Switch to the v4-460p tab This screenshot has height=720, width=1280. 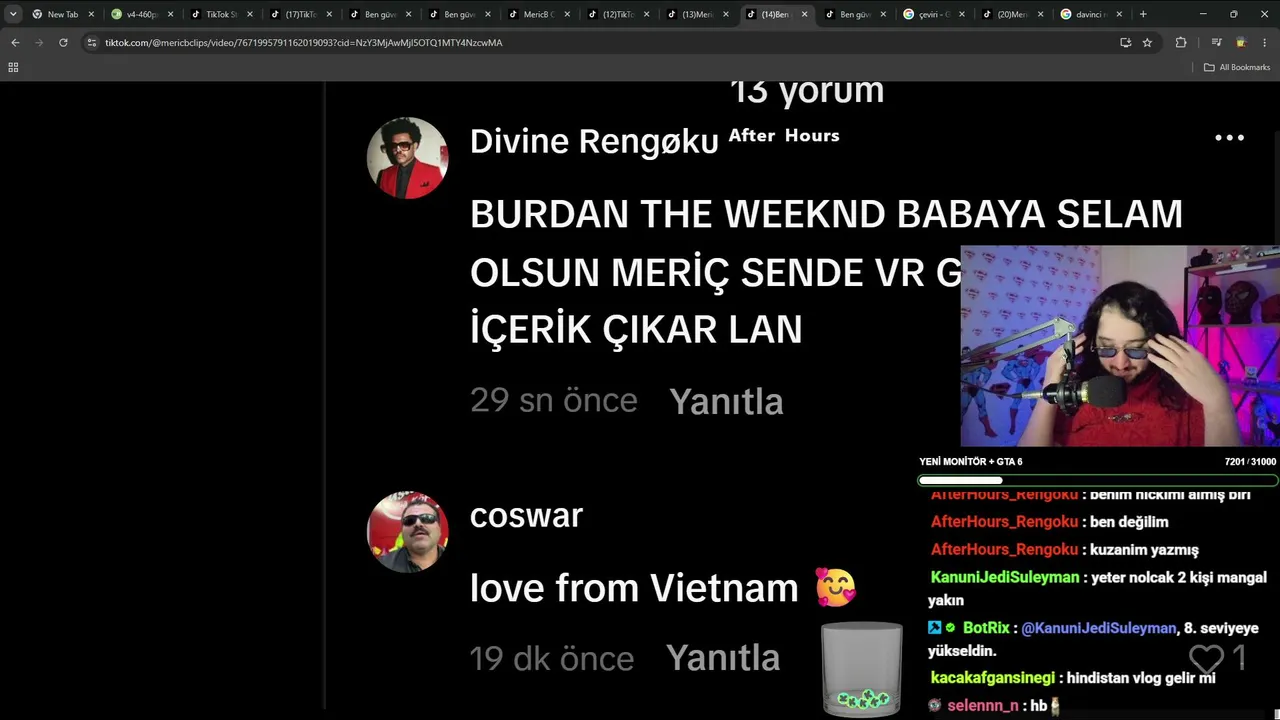[x=142, y=14]
